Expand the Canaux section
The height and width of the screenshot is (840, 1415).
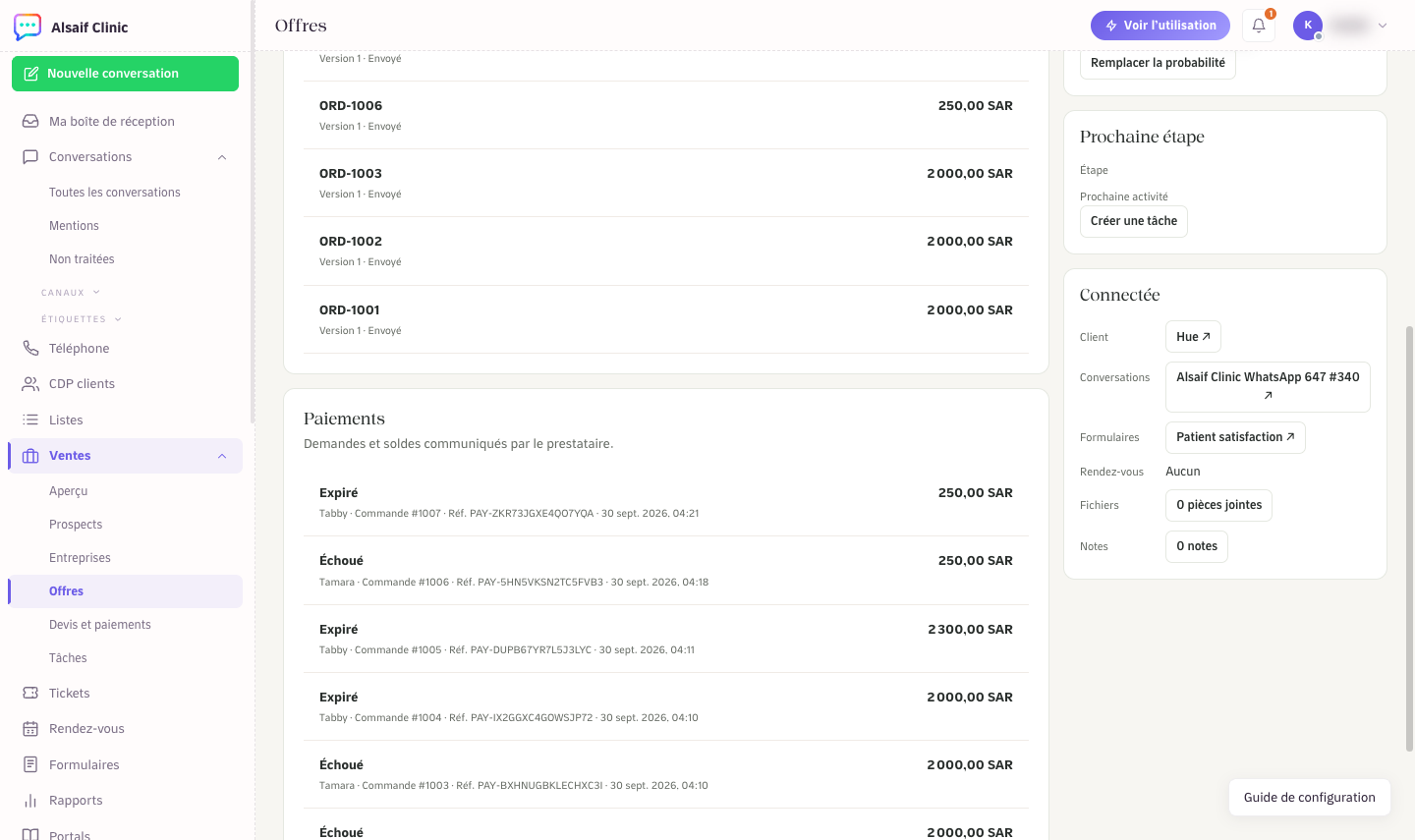[71, 293]
